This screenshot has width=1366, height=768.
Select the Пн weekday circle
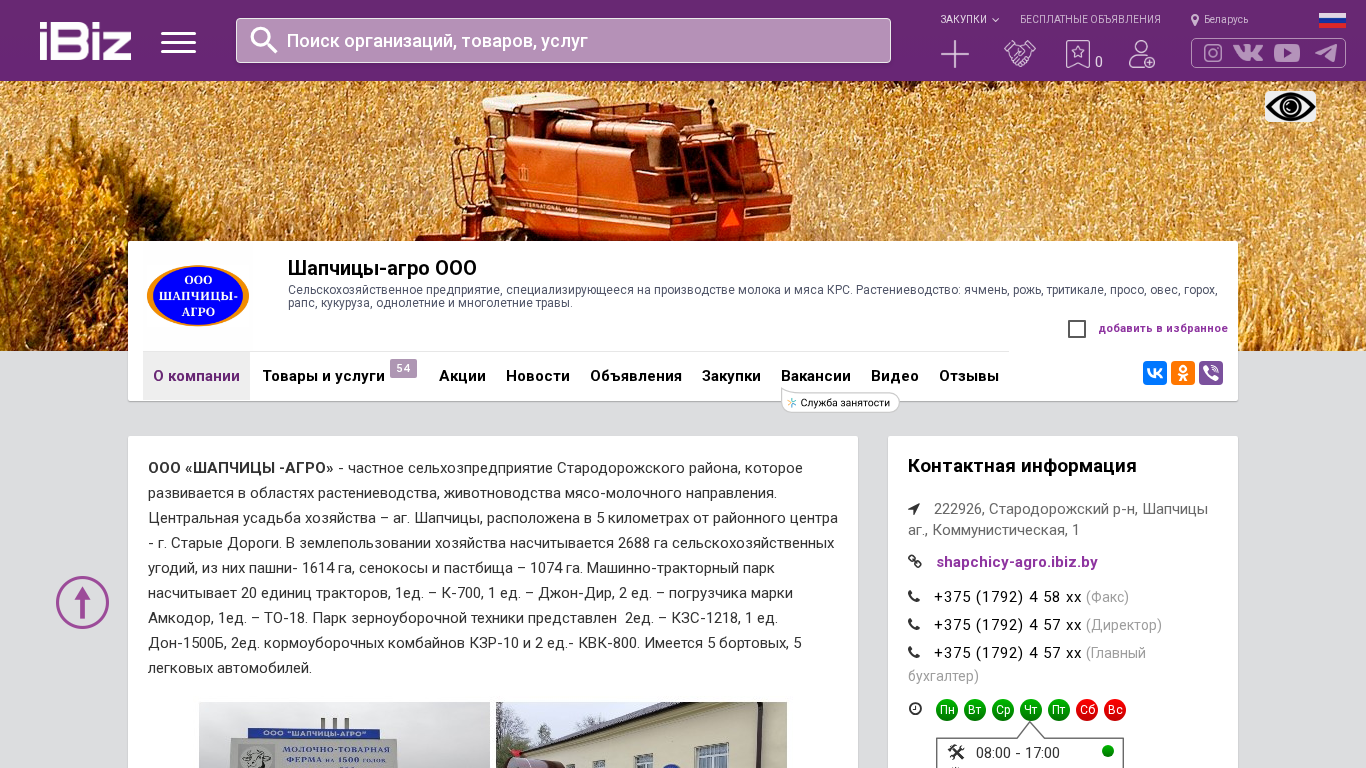pyautogui.click(x=947, y=710)
